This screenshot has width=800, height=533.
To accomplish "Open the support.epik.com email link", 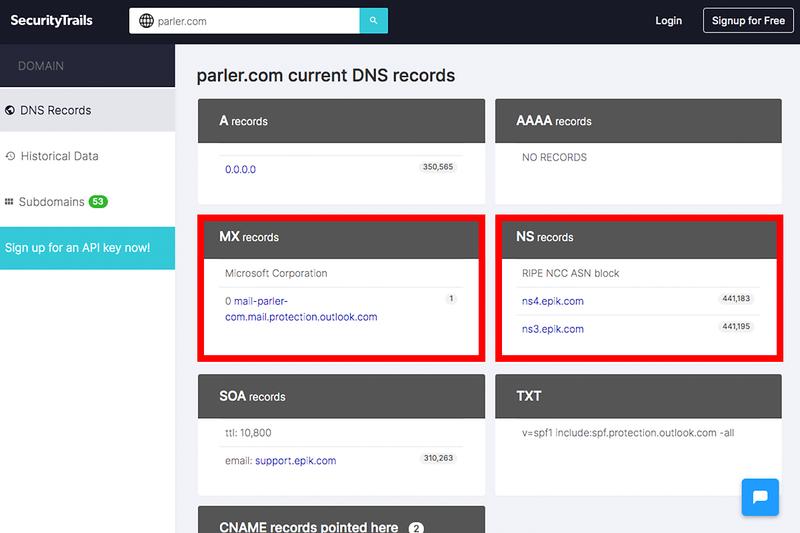I will [x=295, y=461].
